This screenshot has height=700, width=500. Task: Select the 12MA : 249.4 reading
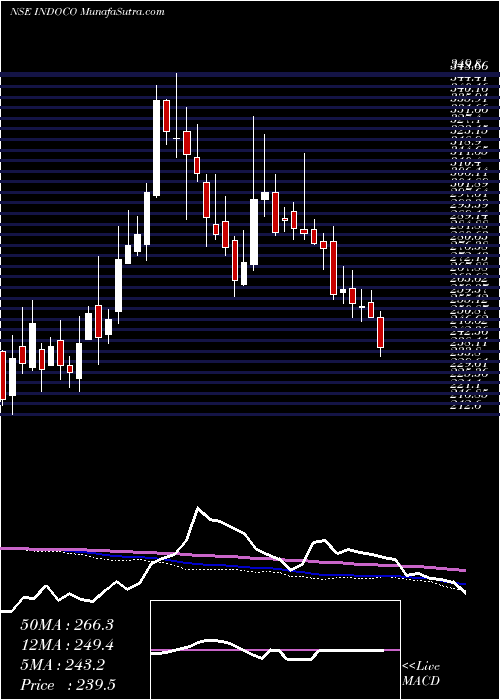point(67,645)
